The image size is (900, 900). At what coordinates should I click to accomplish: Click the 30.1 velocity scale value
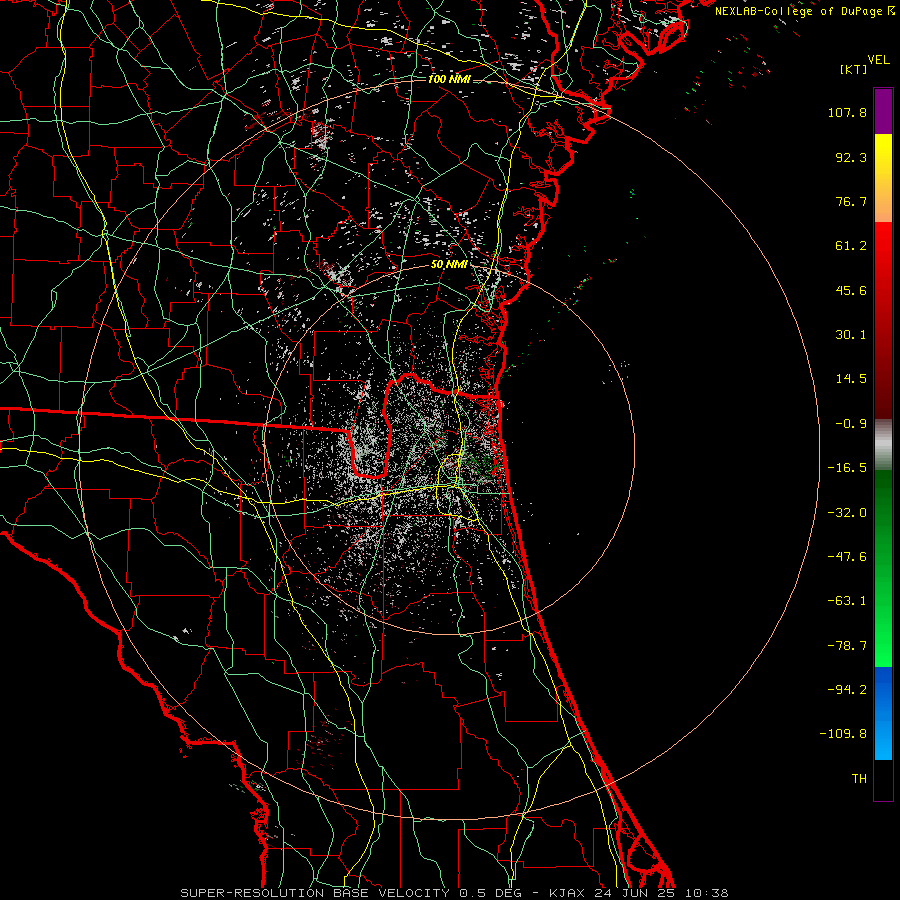click(851, 335)
